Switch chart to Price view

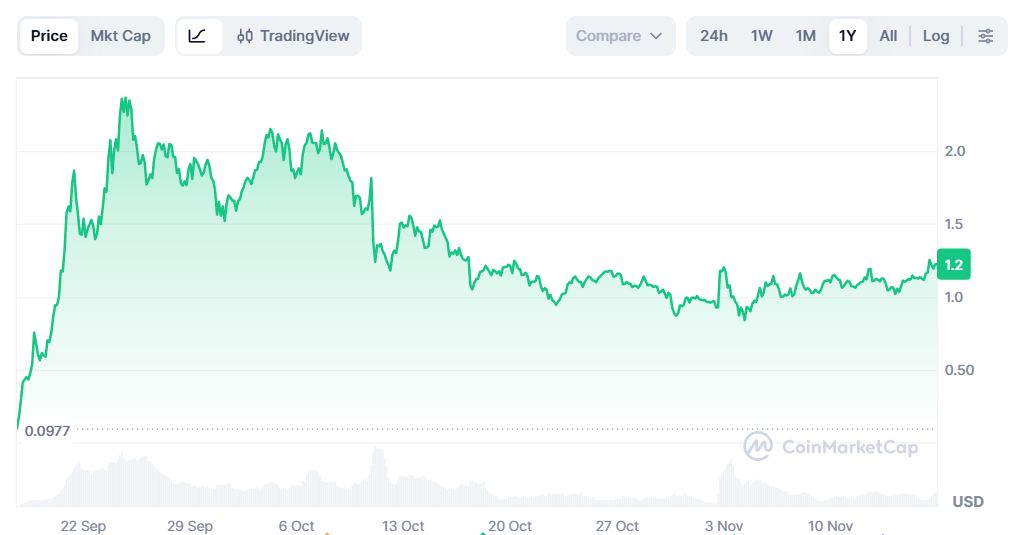coord(49,36)
